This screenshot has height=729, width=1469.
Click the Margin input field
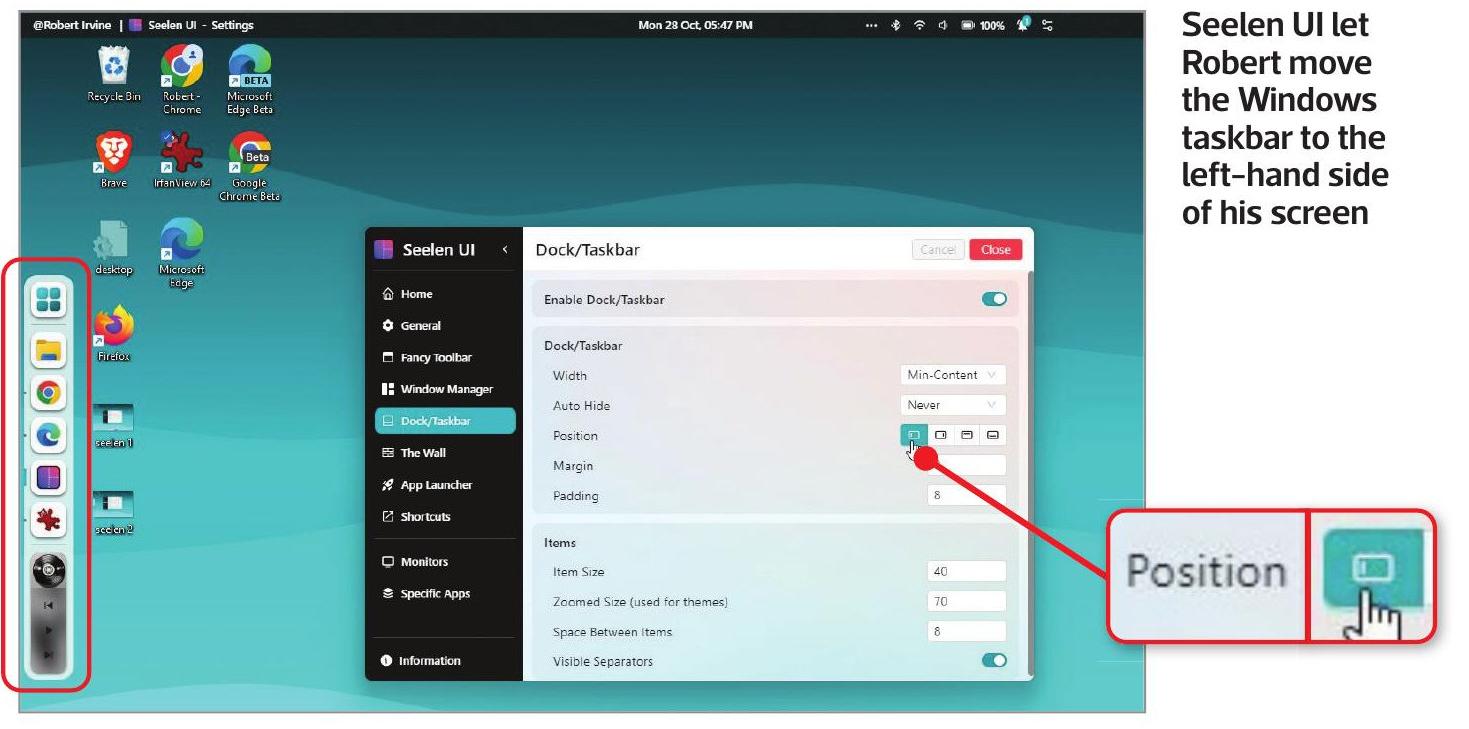click(x=967, y=465)
